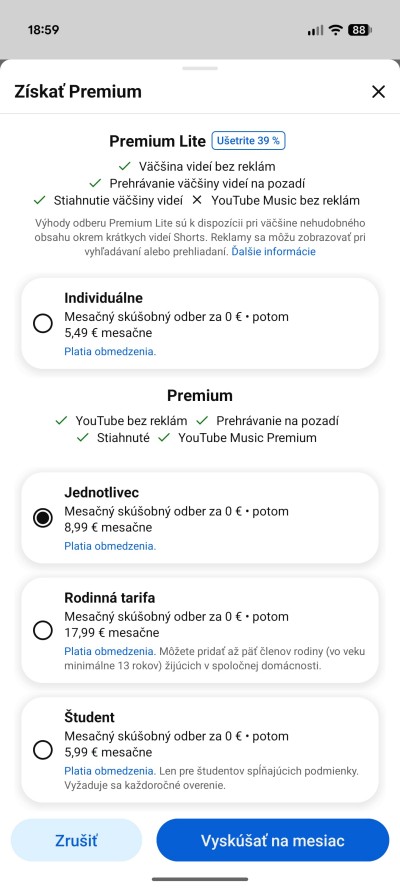Tap the sheet drag handle at top
The image size is (400, 890).
click(x=200, y=69)
